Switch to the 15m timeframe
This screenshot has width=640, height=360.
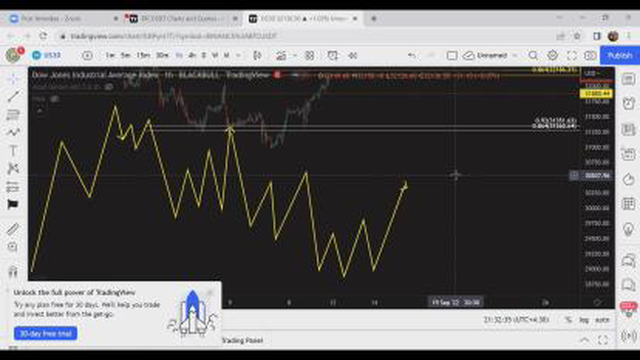pos(143,55)
